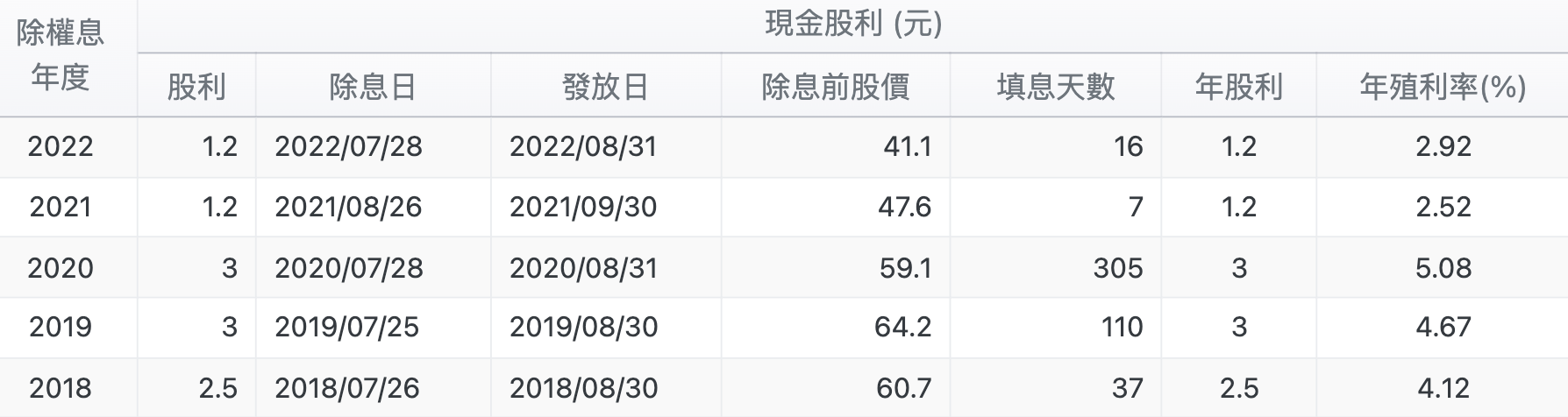1568x417 pixels.
Task: Click the 除息日 column header
Action: 373,87
